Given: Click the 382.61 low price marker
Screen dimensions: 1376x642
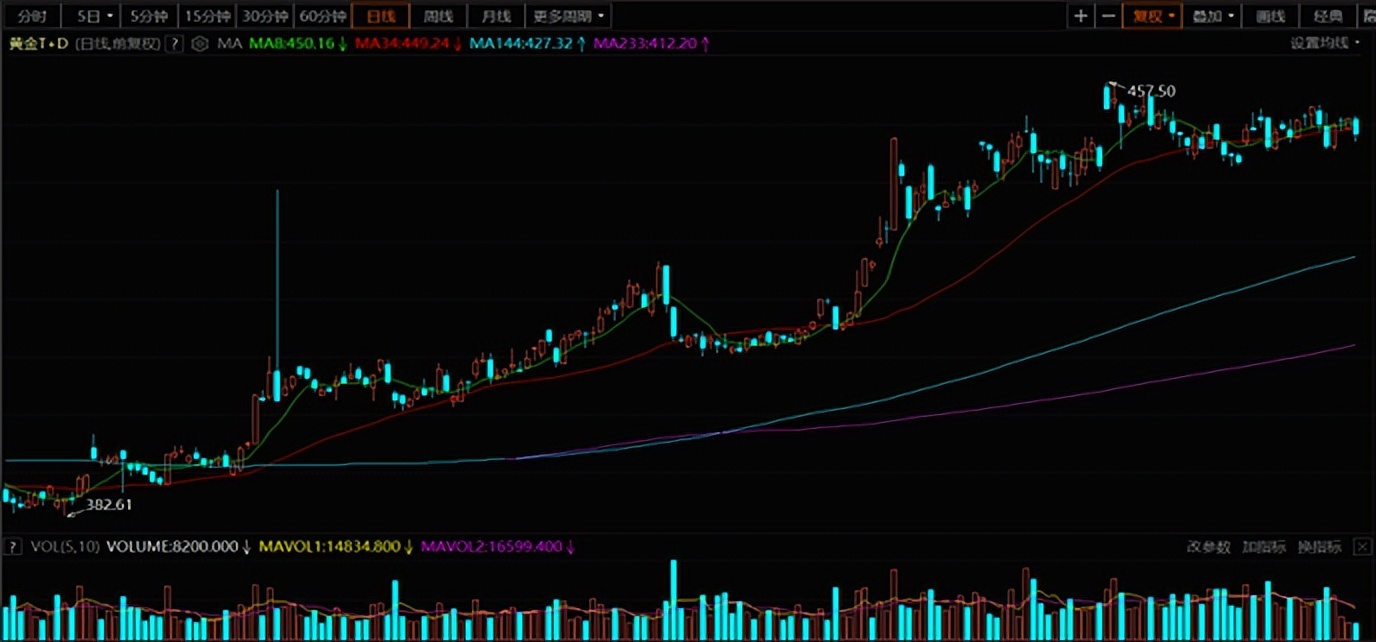Looking at the screenshot, I should tap(109, 505).
